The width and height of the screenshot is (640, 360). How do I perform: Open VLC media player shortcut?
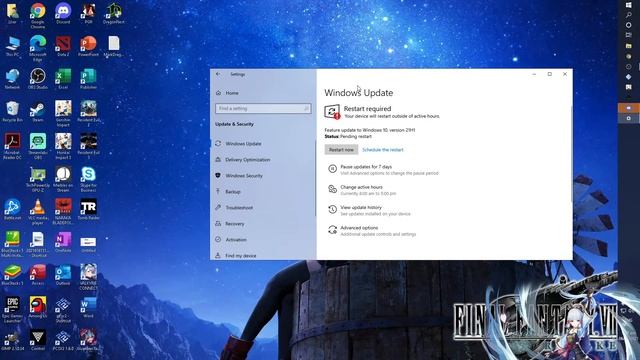(38, 211)
